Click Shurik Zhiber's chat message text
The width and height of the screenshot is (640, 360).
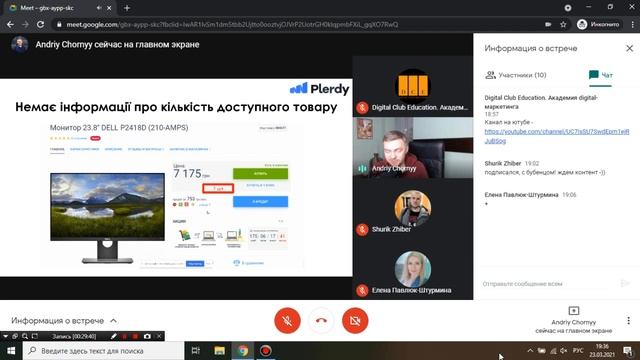544,172
